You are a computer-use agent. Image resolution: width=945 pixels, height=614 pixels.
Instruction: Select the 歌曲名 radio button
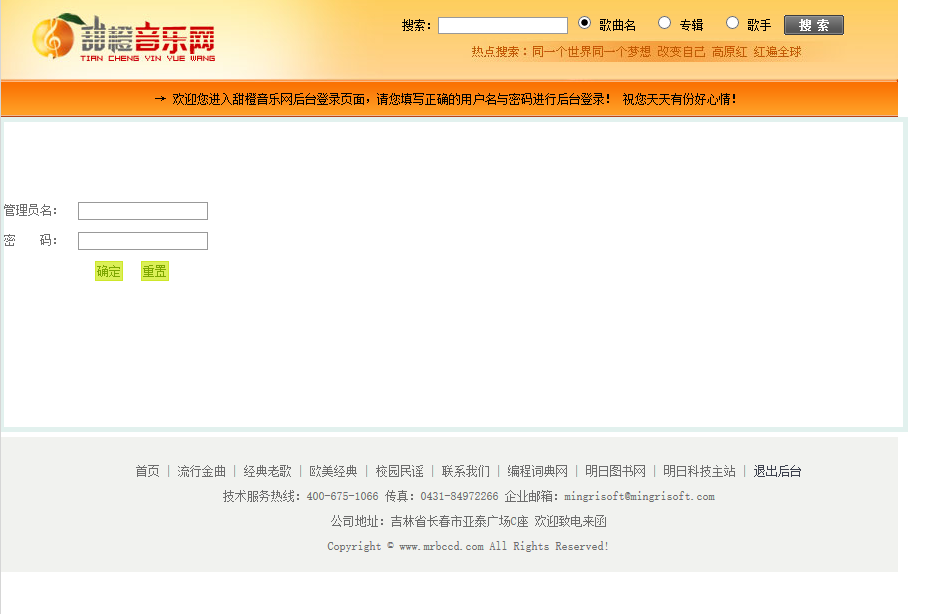click(585, 23)
